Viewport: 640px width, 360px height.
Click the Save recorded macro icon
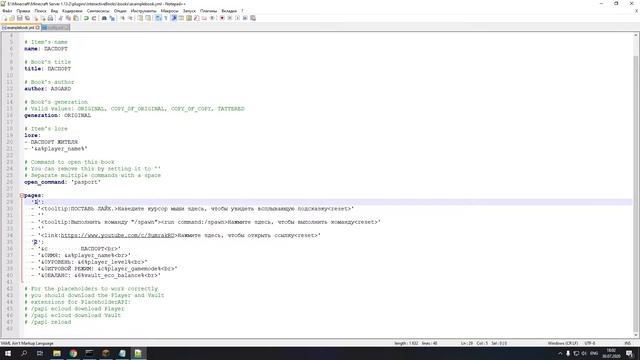coord(253,18)
